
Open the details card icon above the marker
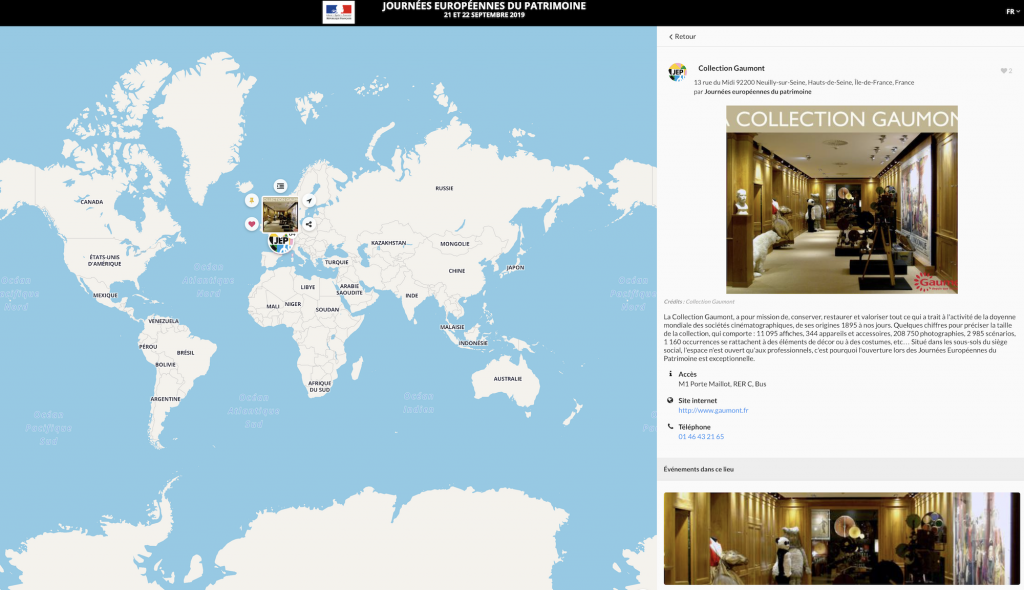tap(280, 186)
